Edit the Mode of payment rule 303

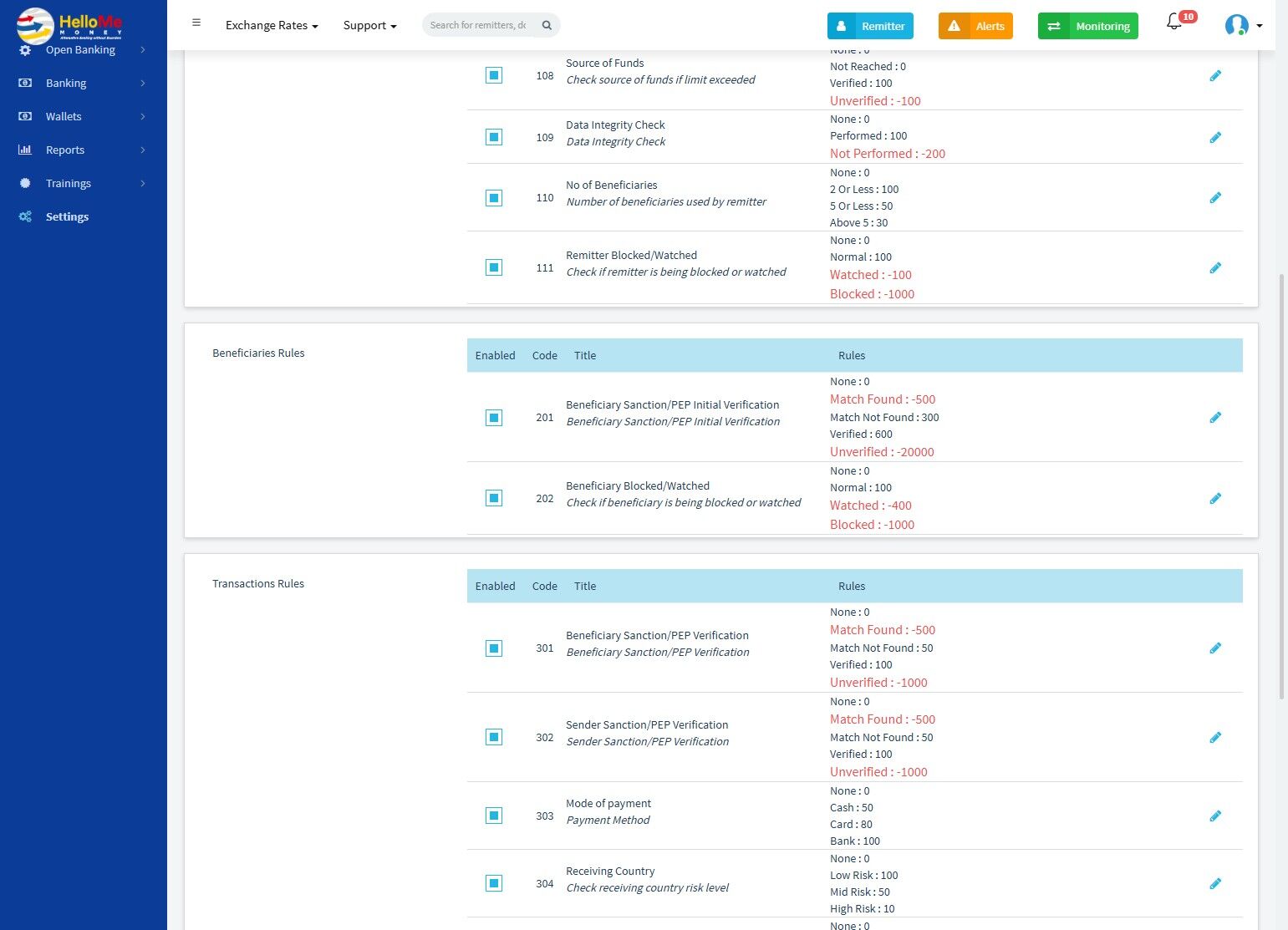1215,816
